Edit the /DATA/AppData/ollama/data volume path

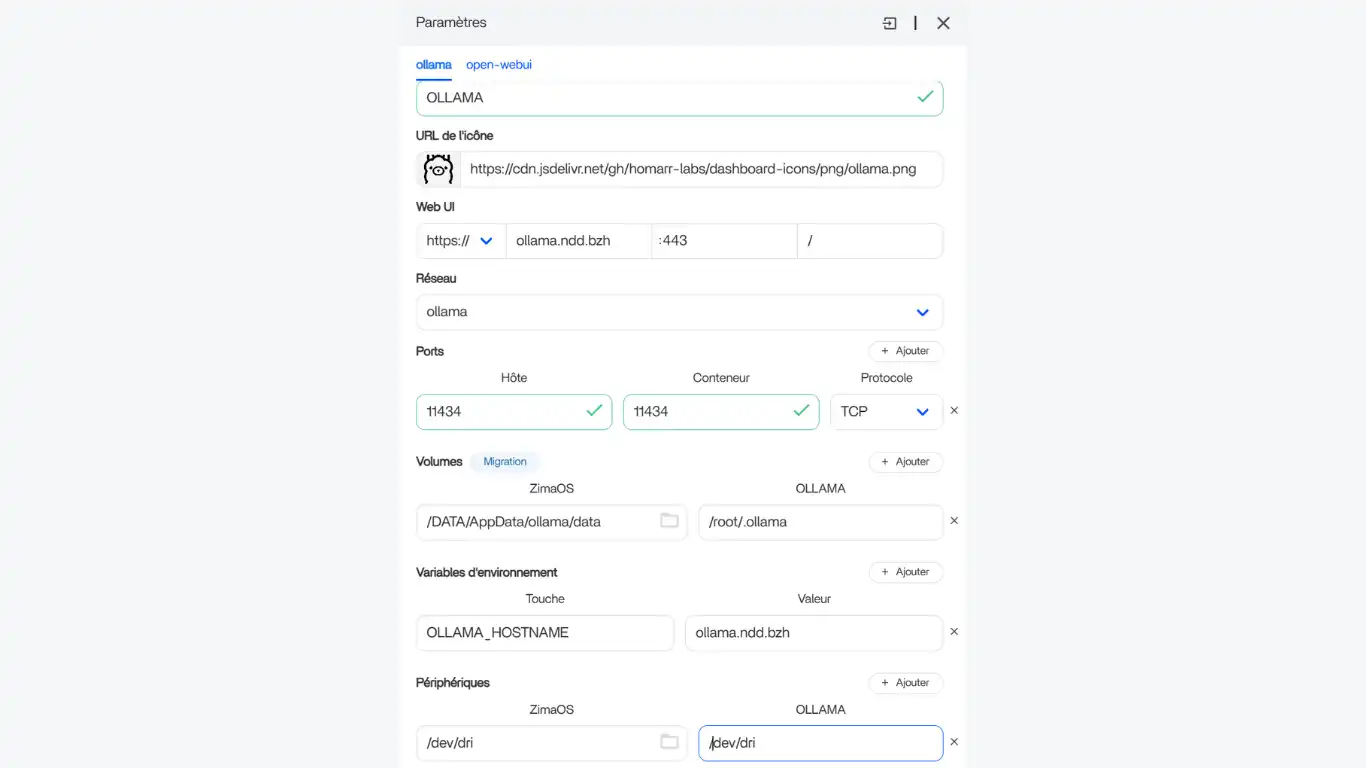click(552, 522)
